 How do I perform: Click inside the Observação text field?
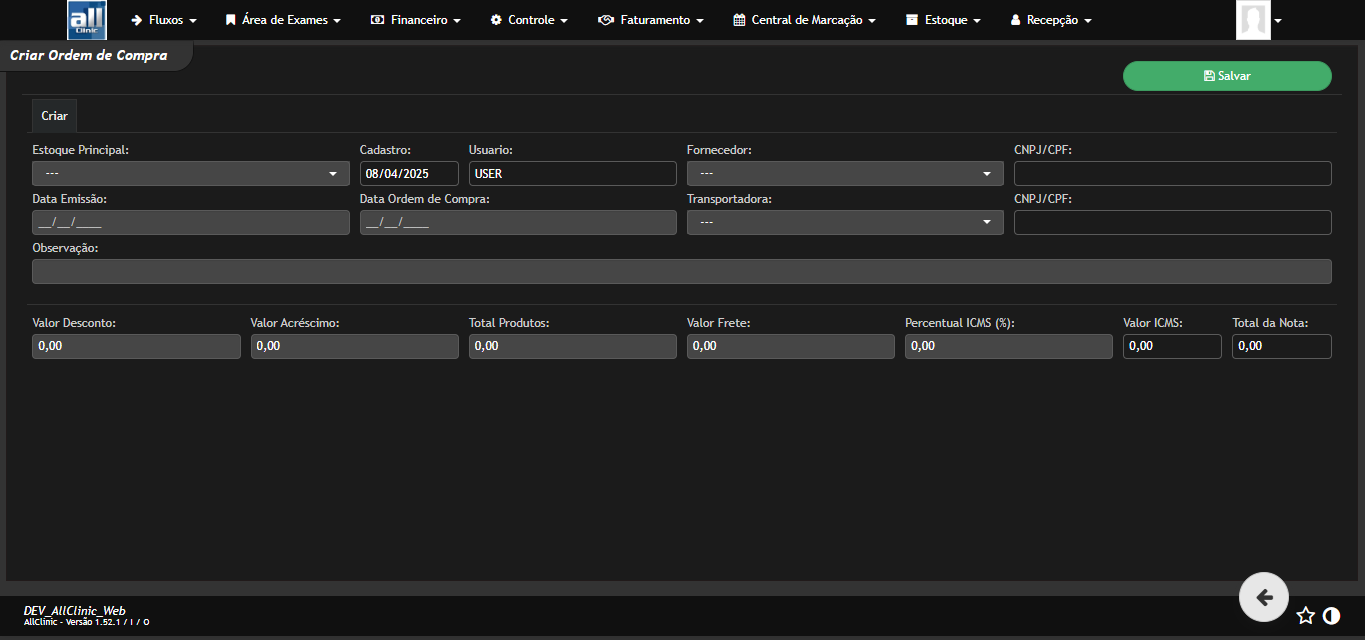point(681,271)
